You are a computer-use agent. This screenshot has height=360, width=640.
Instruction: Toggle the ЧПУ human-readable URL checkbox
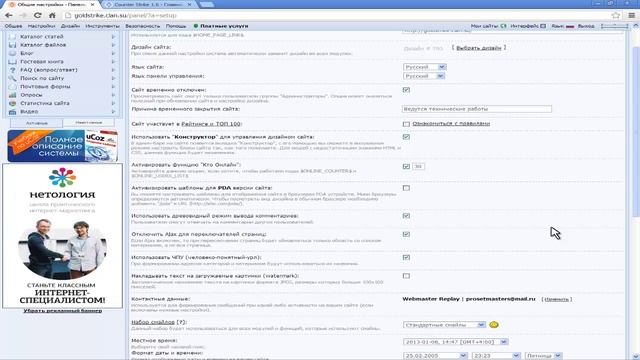point(406,258)
